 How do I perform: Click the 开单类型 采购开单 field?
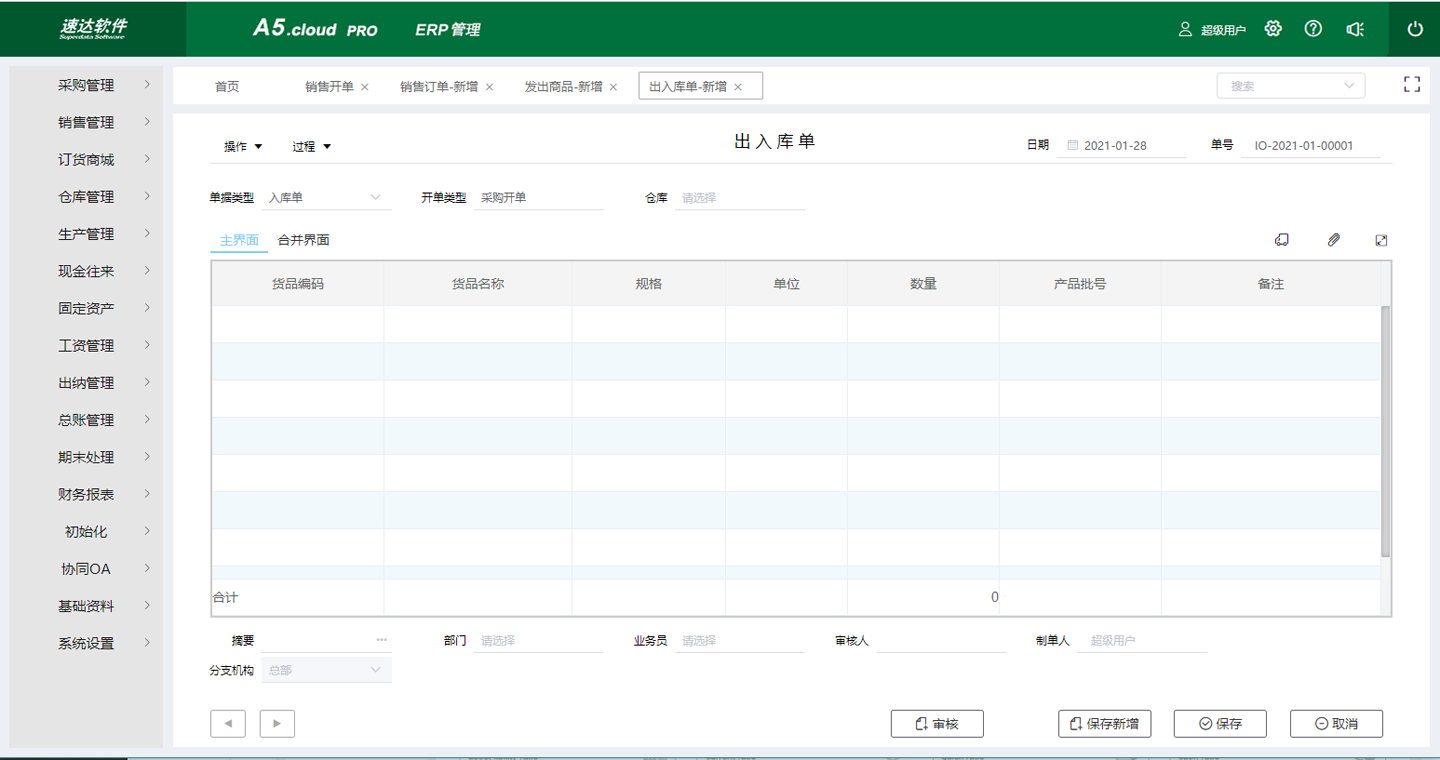(539, 198)
